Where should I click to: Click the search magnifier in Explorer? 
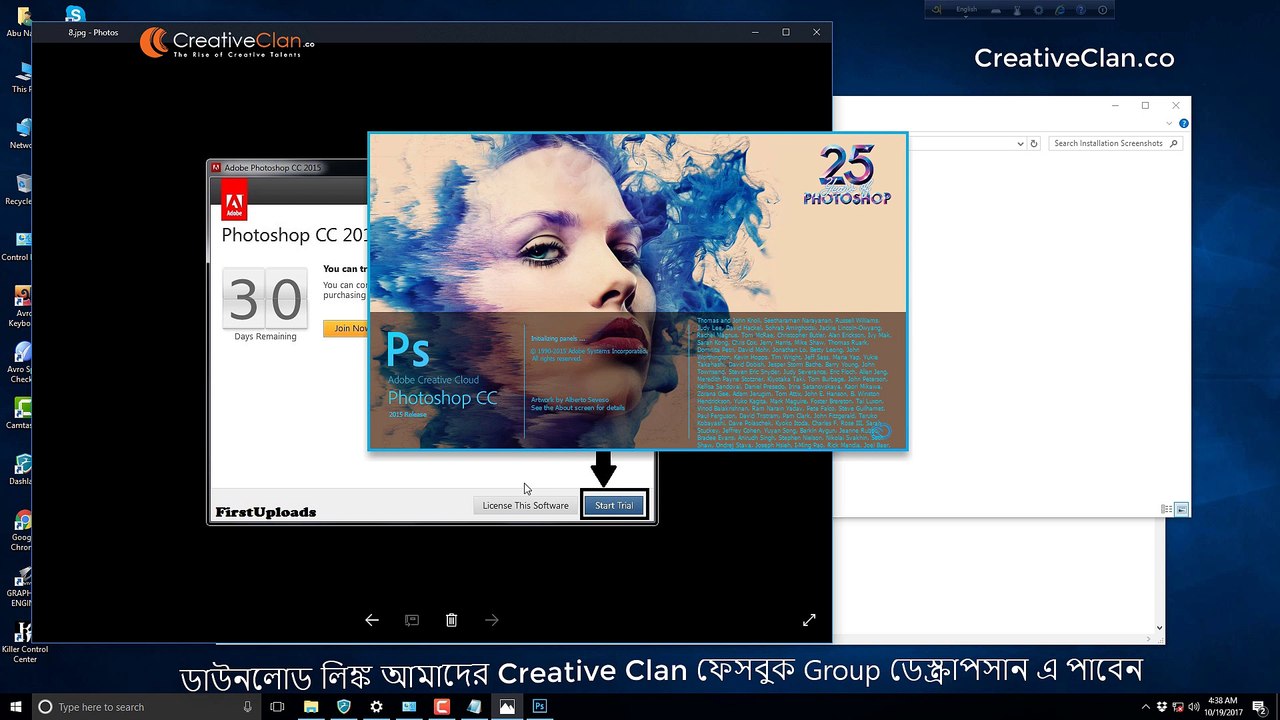1173,143
